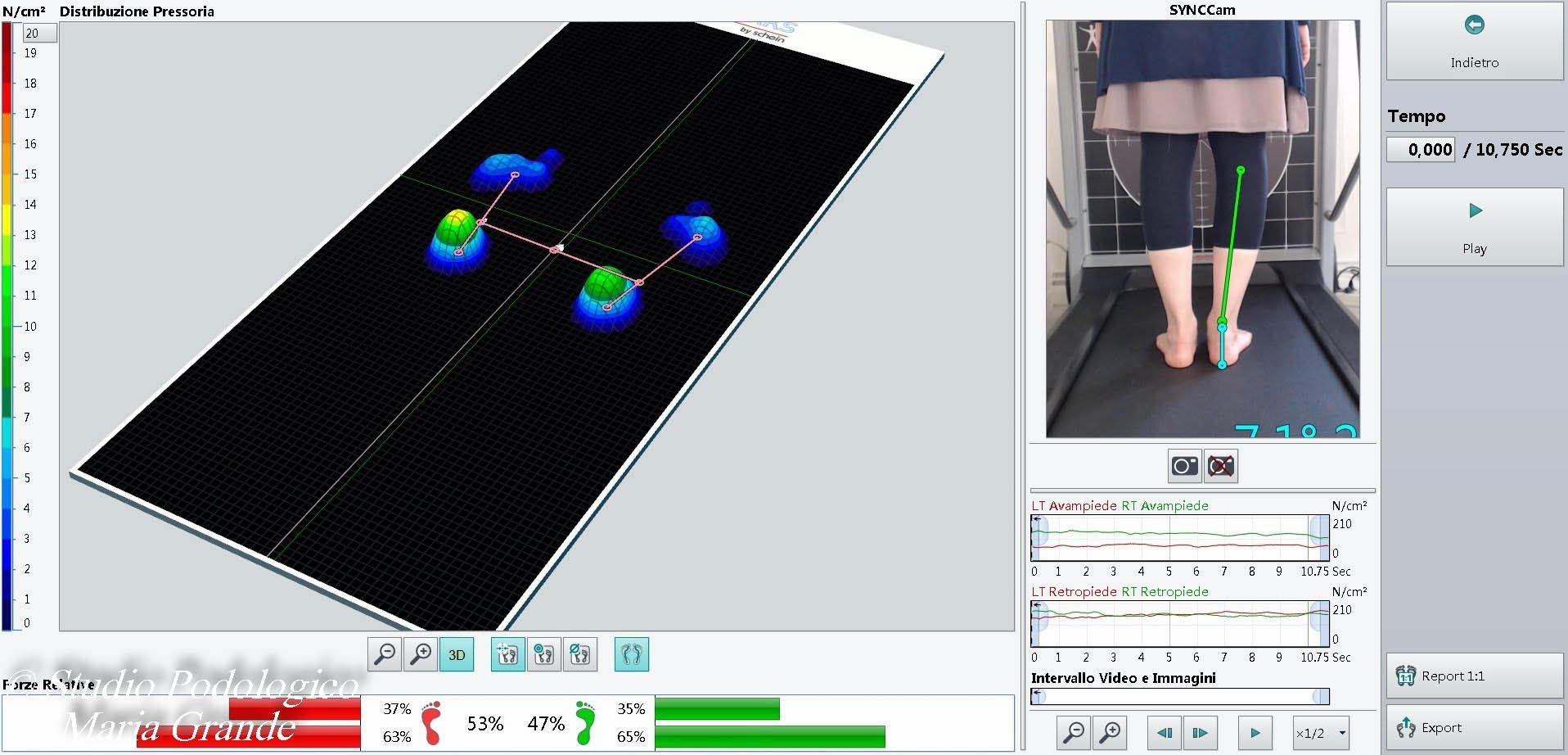Viewport: 1568px width, 755px height.
Task: Click the Export button
Action: click(x=1475, y=727)
